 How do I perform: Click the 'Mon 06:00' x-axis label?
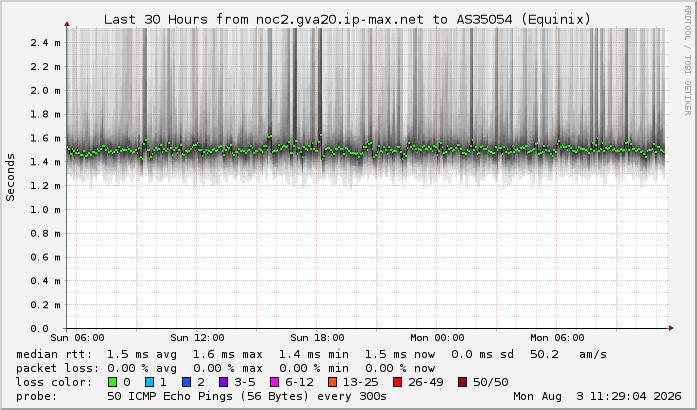pos(557,338)
